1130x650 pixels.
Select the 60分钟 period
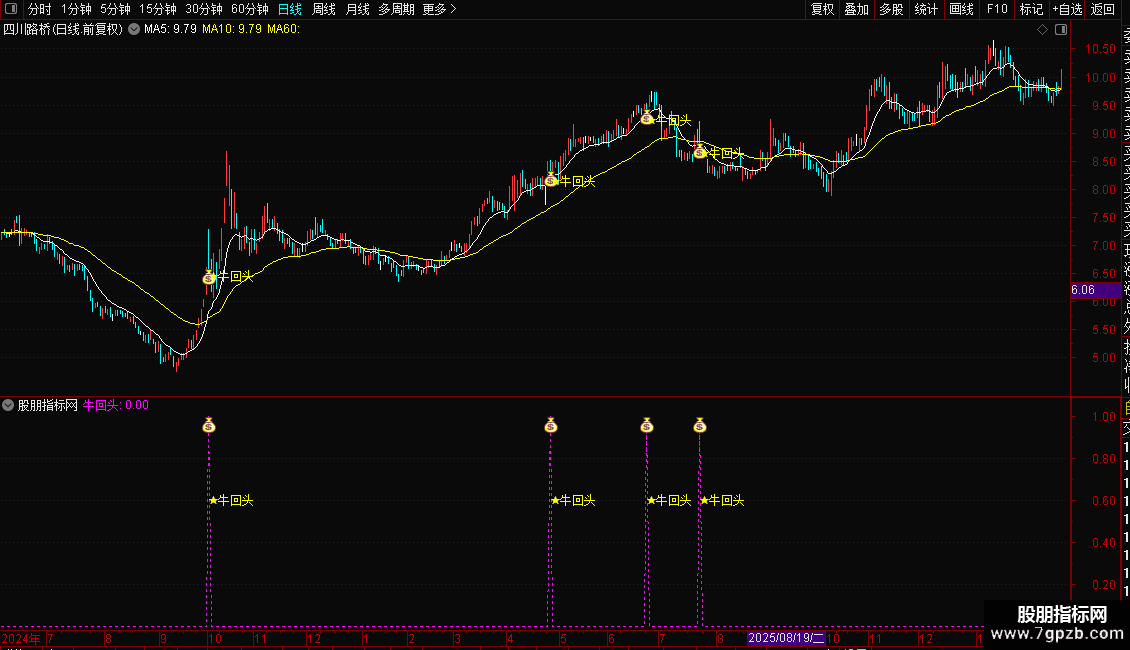click(250, 9)
